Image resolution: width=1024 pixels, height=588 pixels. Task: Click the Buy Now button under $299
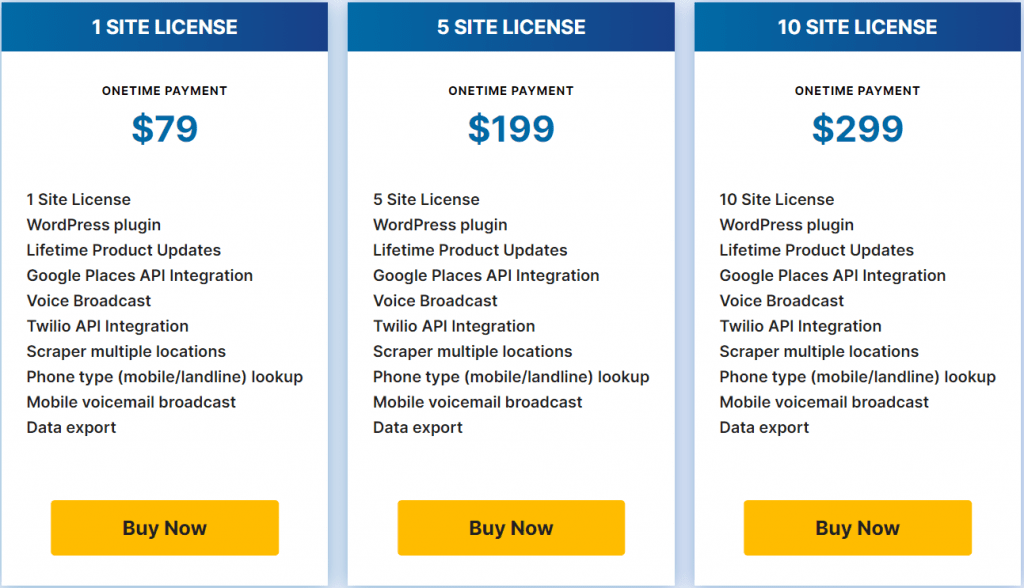(x=857, y=527)
